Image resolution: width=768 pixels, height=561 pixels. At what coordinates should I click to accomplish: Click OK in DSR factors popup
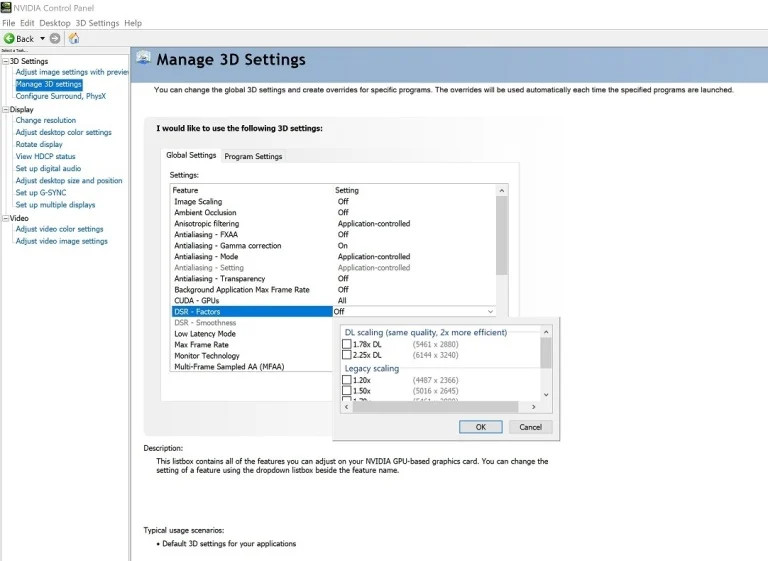[480, 426]
